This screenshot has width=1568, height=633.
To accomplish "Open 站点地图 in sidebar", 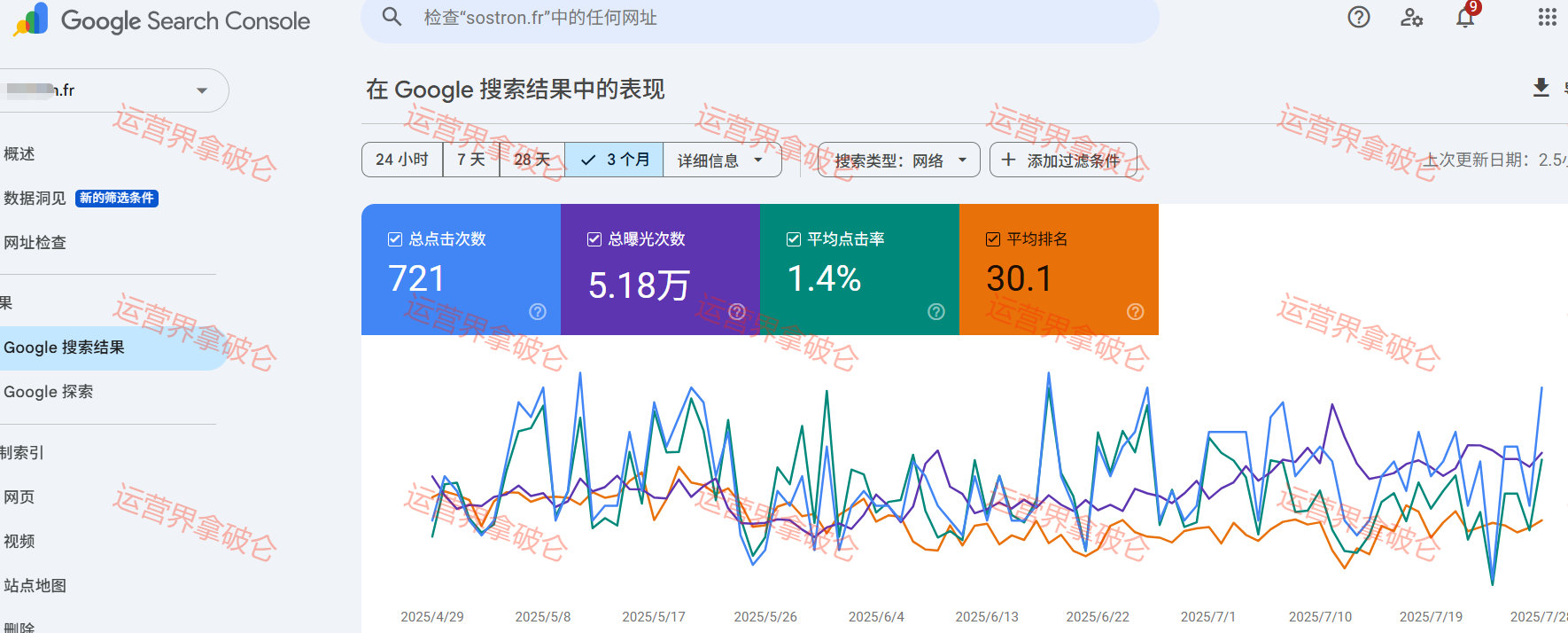I will [x=35, y=586].
